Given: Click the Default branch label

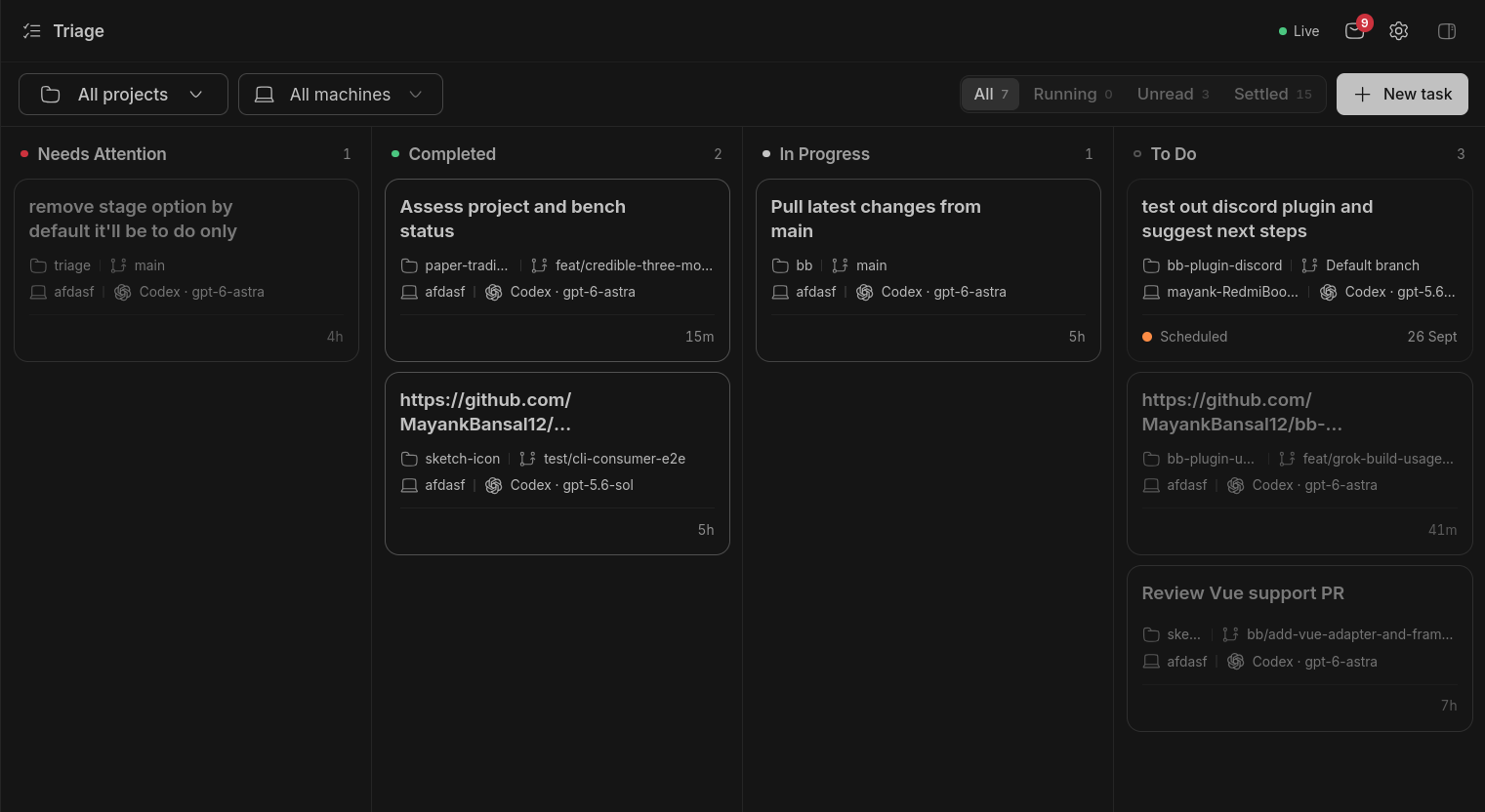Looking at the screenshot, I should coord(1373,265).
